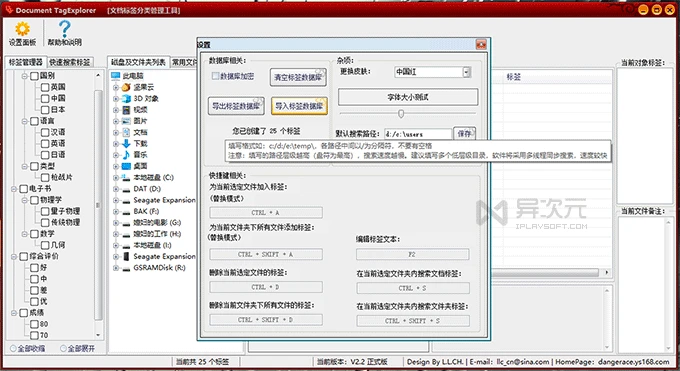680x371 pixels.
Task: Click the 标签 column header
Action: coord(513,77)
